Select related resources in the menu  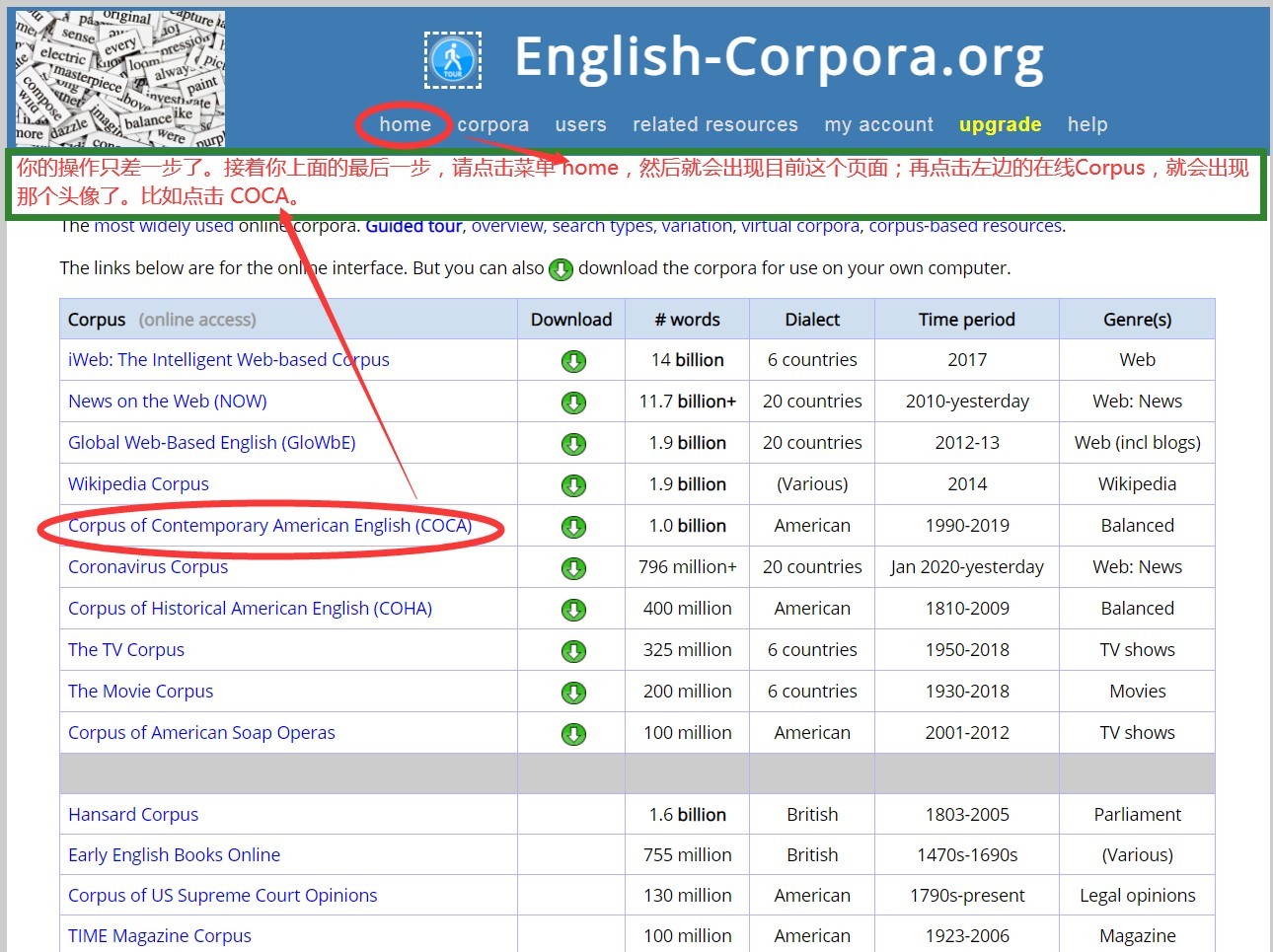[715, 124]
